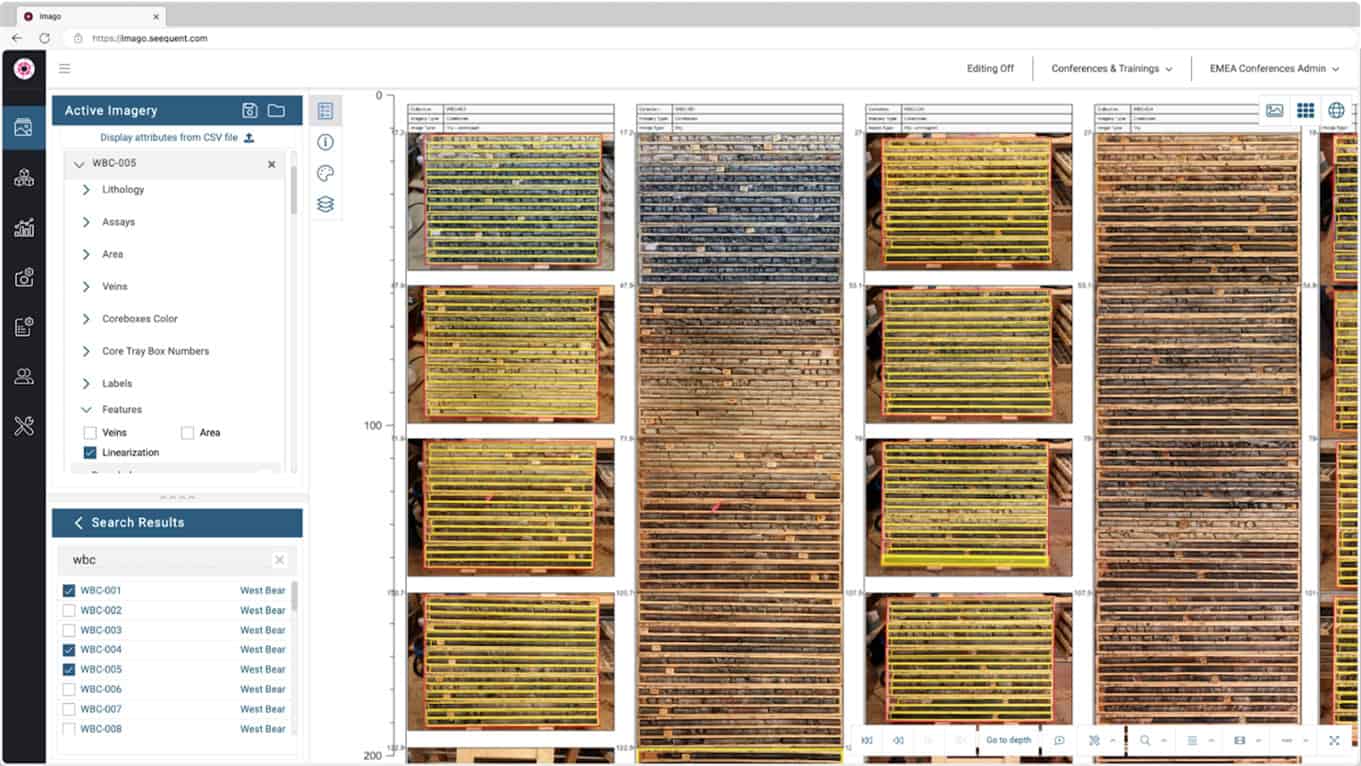Open Conferences & Trainings dropdown
1361x766 pixels.
(1112, 68)
